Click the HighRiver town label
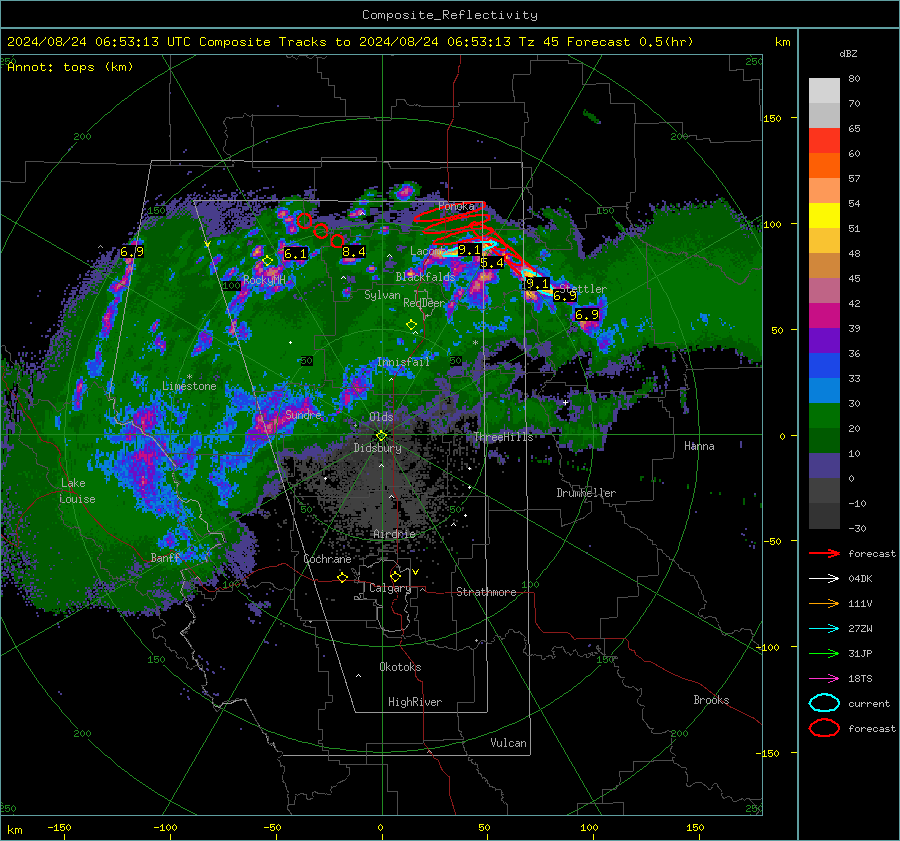 (415, 702)
